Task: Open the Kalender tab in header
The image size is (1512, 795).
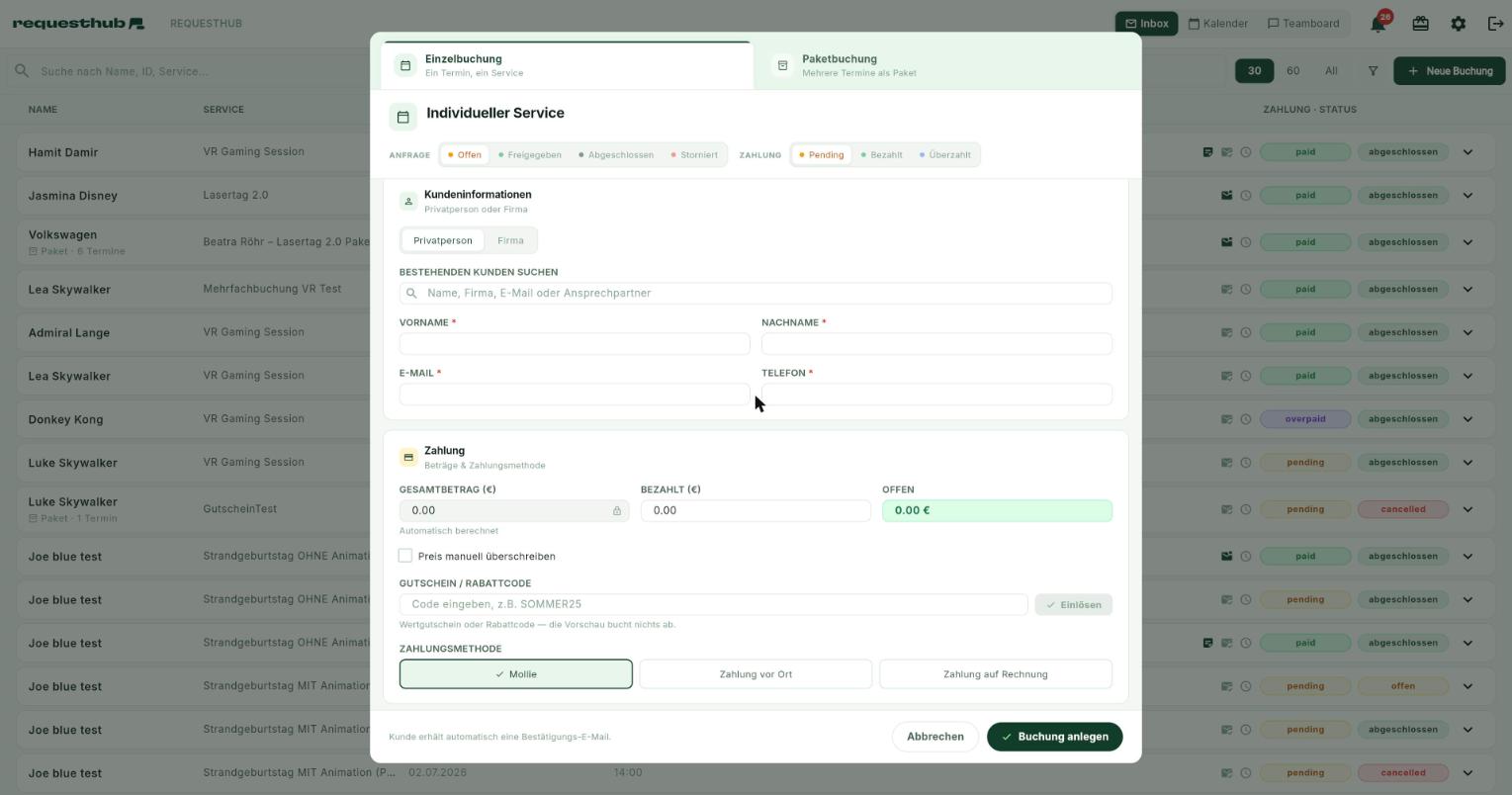Action: (x=1217, y=24)
